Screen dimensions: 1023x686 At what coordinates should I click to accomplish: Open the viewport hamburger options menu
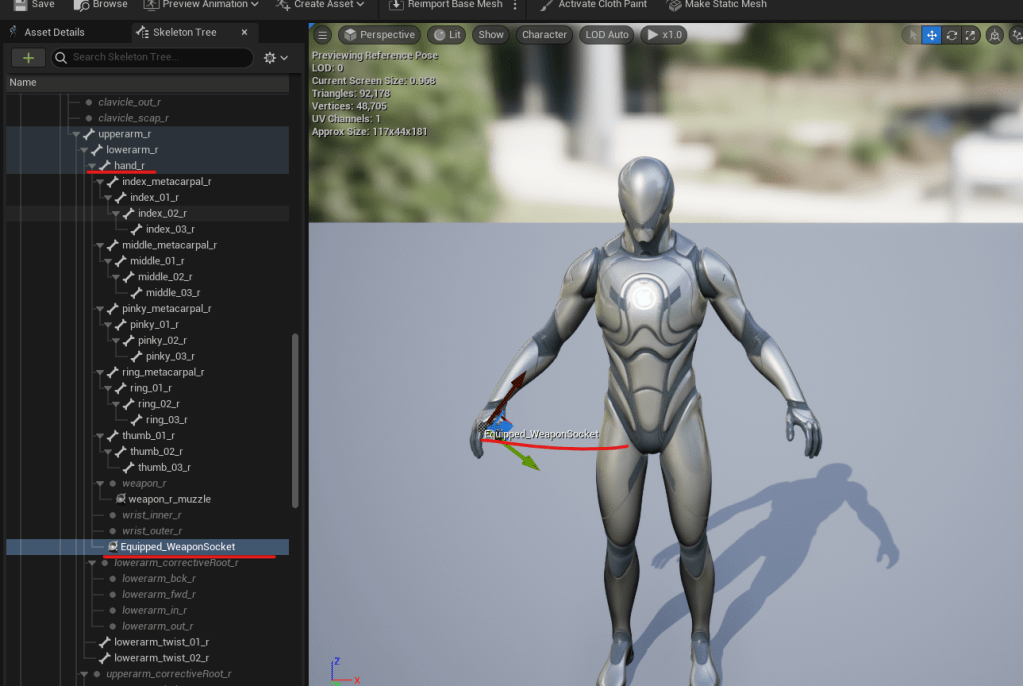[x=322, y=35]
